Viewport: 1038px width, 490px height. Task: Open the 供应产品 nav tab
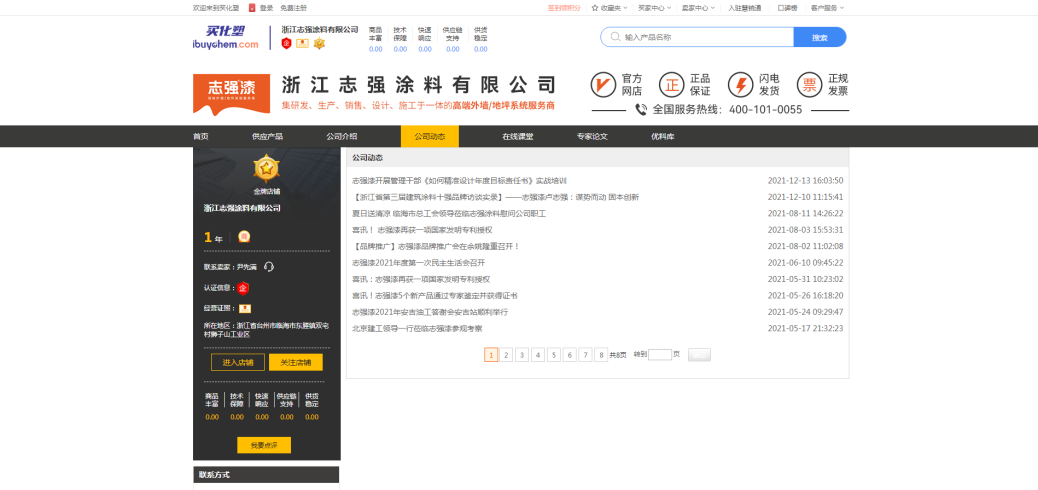pyautogui.click(x=267, y=136)
